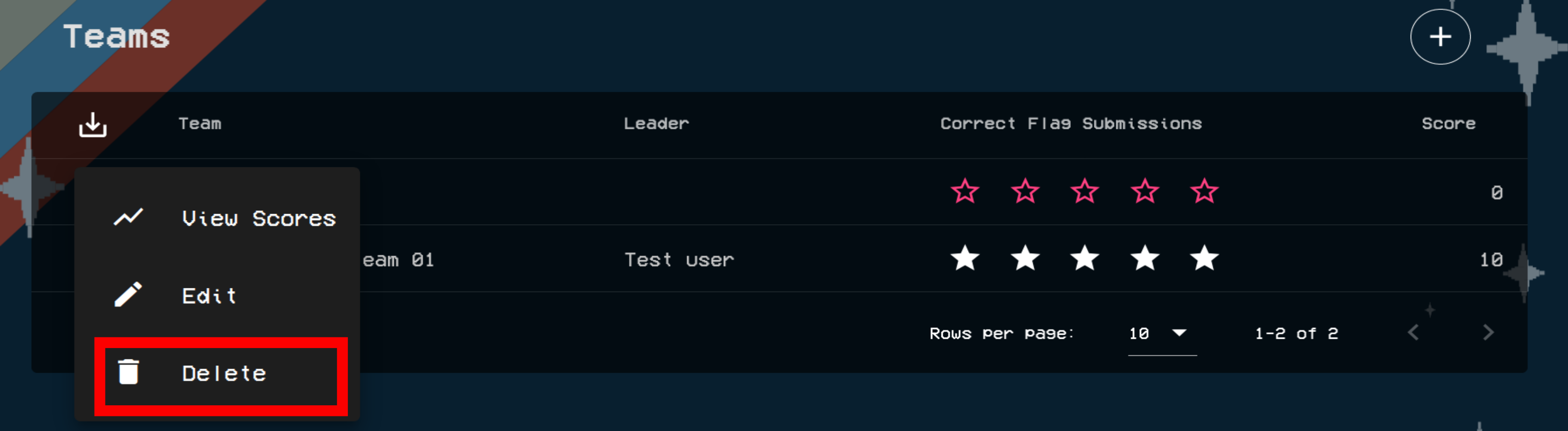Click the dropdown arrow beside rows count
The width and height of the screenshot is (1568, 431).
1179,332
